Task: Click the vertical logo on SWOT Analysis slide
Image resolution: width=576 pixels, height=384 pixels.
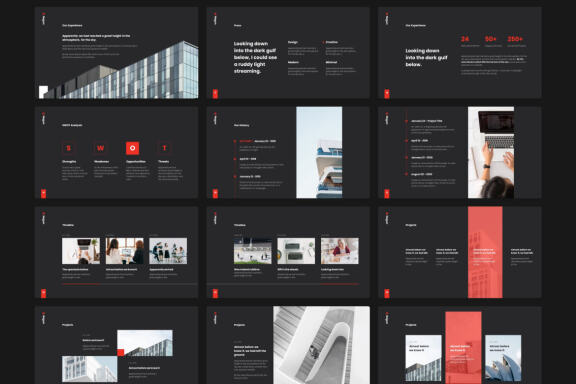Action: pyautogui.click(x=44, y=118)
